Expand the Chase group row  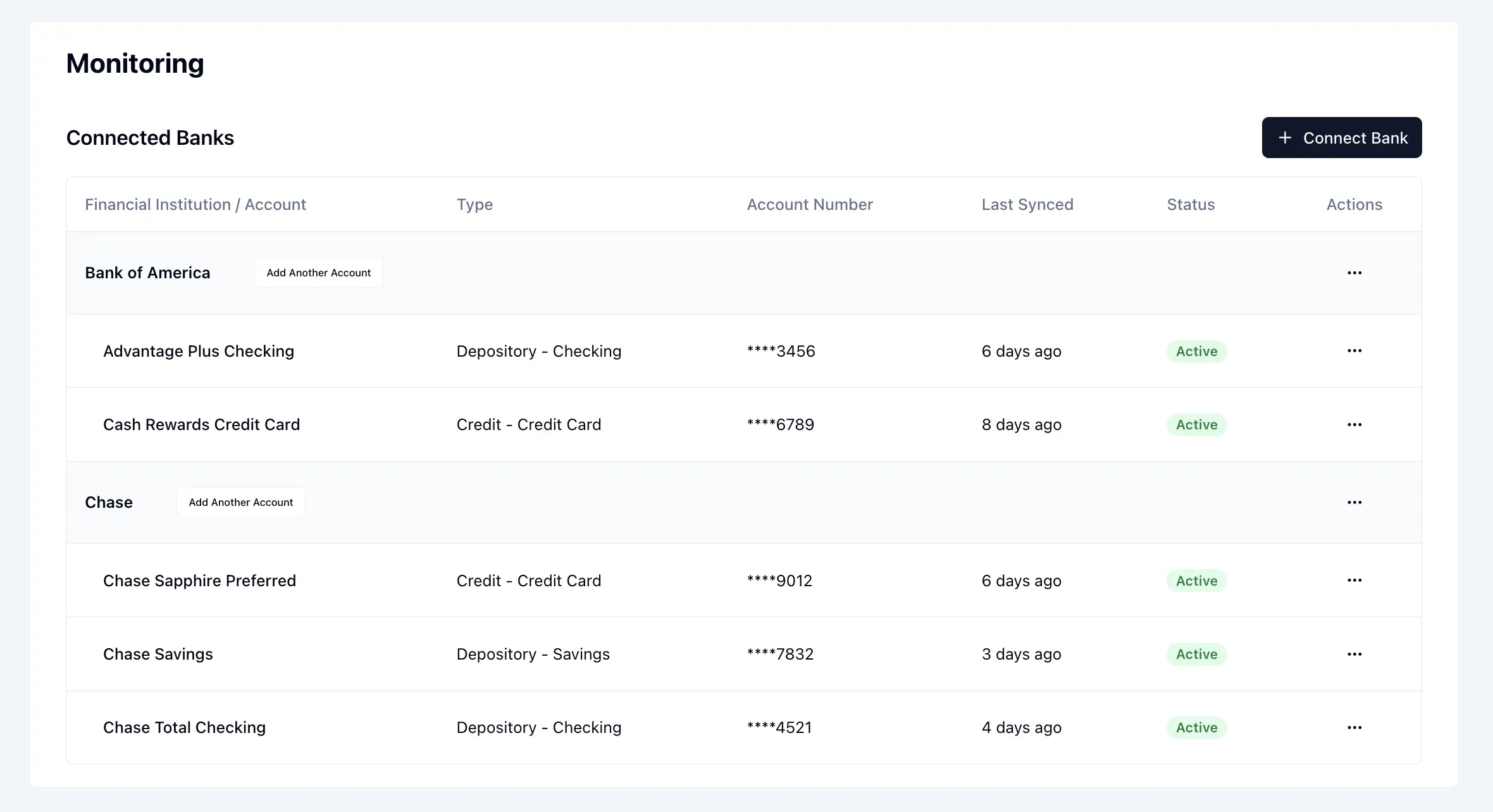(108, 501)
